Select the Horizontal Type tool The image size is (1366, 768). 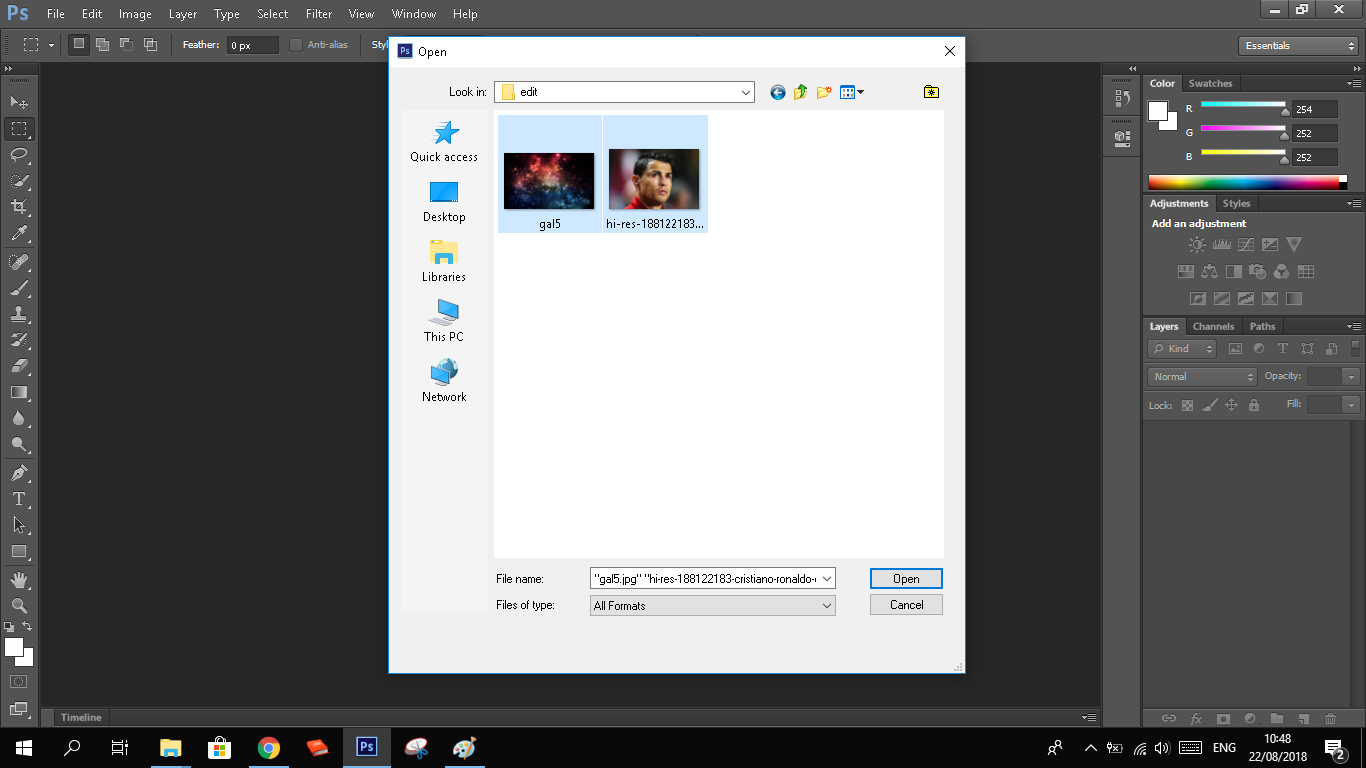point(19,499)
